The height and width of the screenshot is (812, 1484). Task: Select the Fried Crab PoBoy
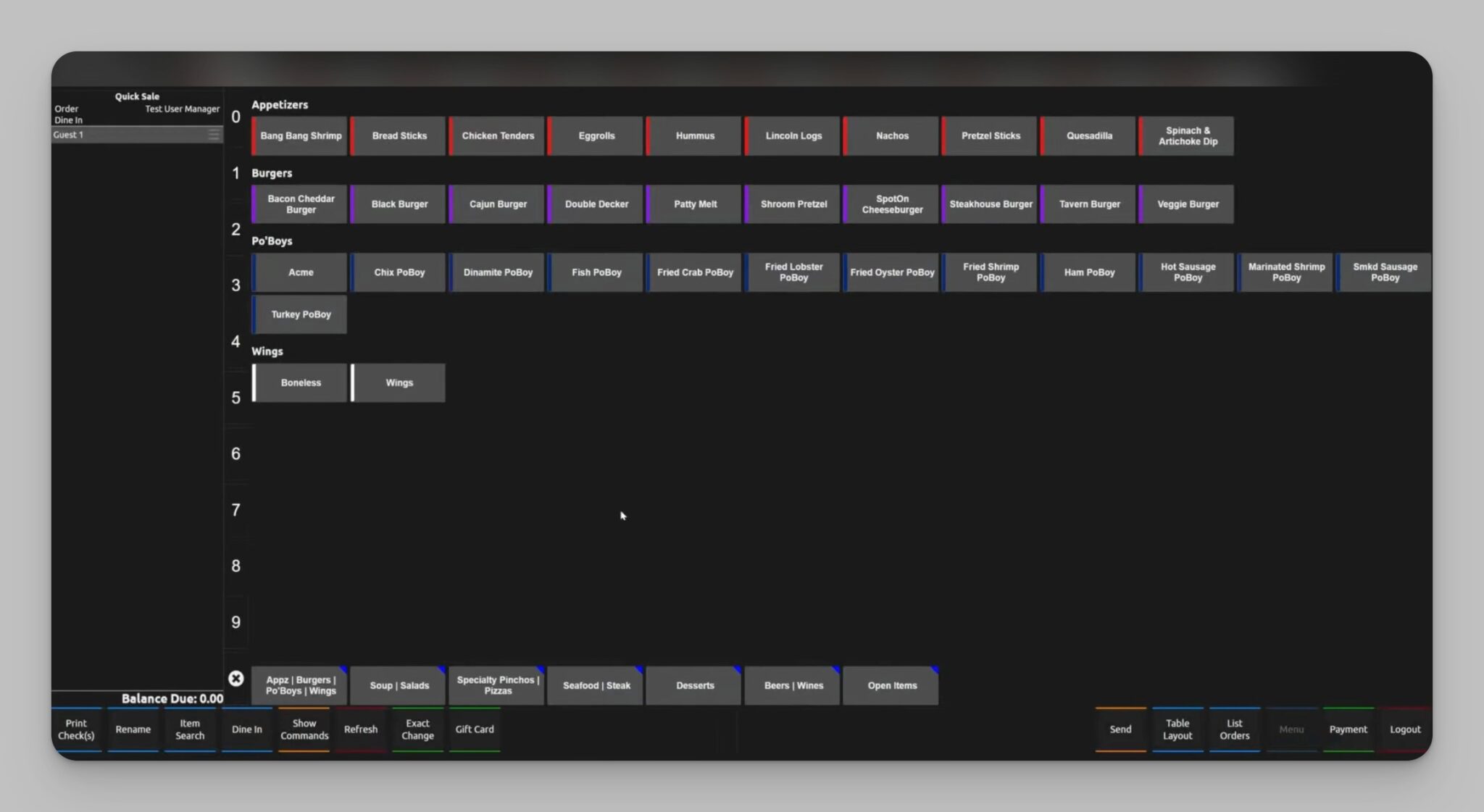coord(693,272)
